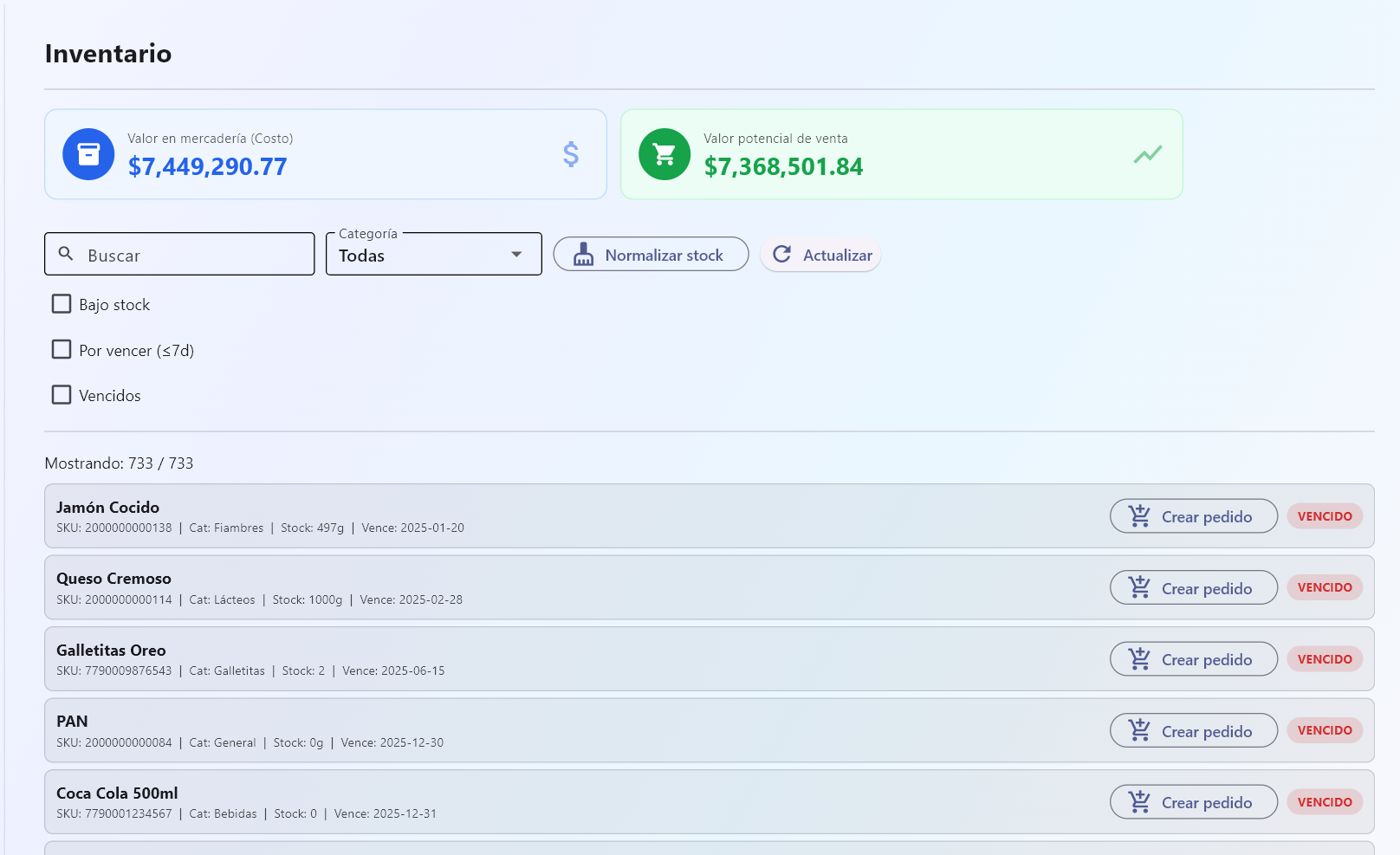This screenshot has height=855, width=1400.
Task: Toggle the Por vencer (≤7d) checkbox
Action: [62, 350]
